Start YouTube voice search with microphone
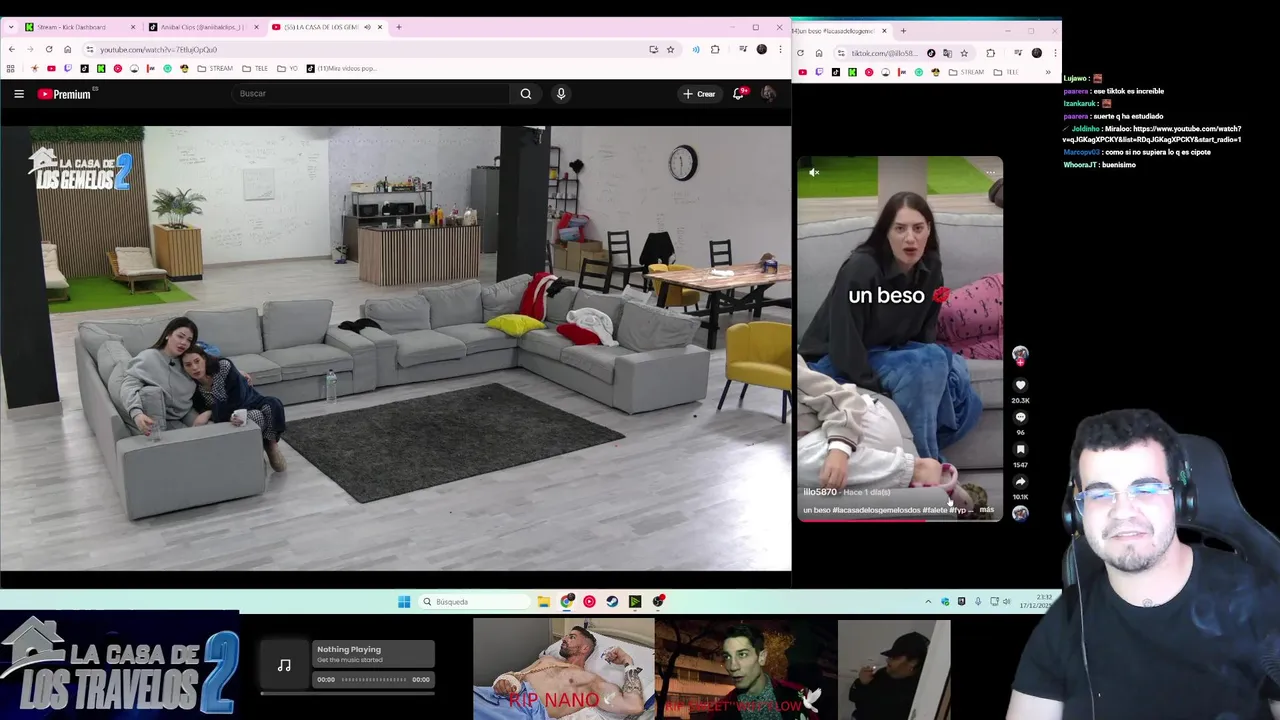This screenshot has height=720, width=1280. click(561, 94)
